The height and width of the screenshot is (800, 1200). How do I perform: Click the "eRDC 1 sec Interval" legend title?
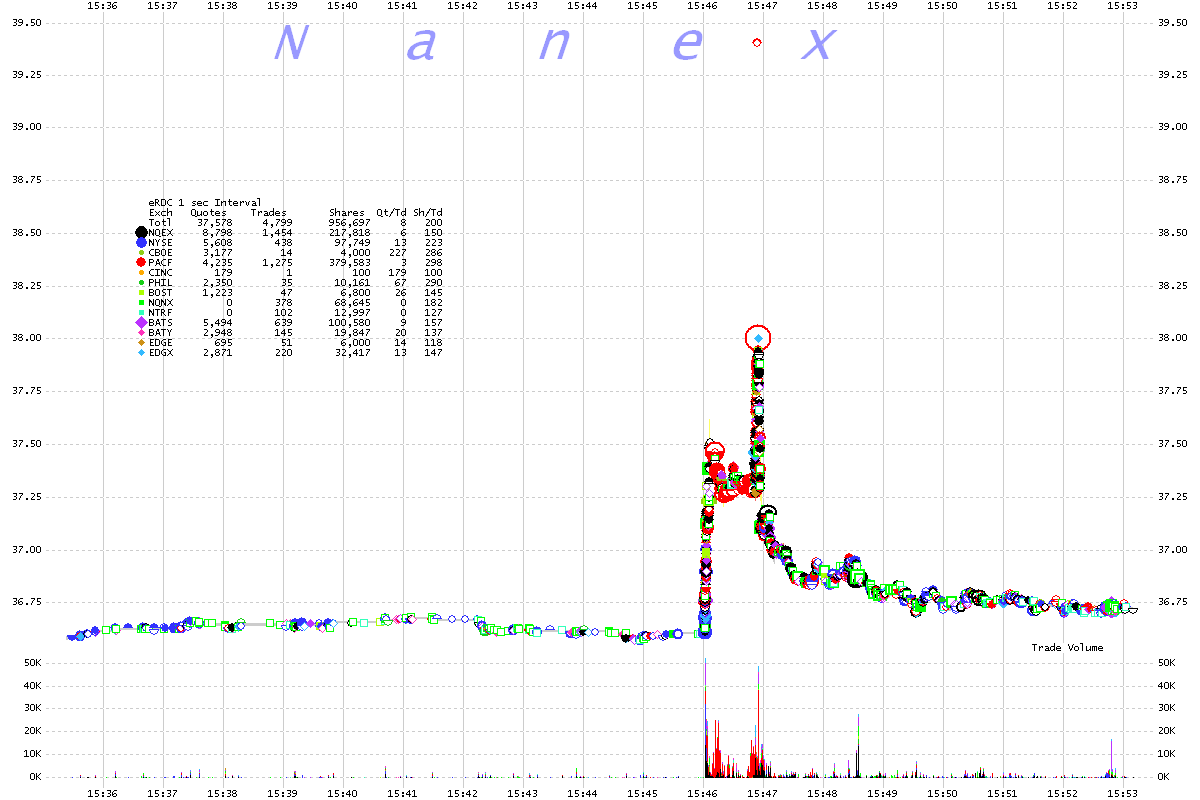(x=205, y=202)
